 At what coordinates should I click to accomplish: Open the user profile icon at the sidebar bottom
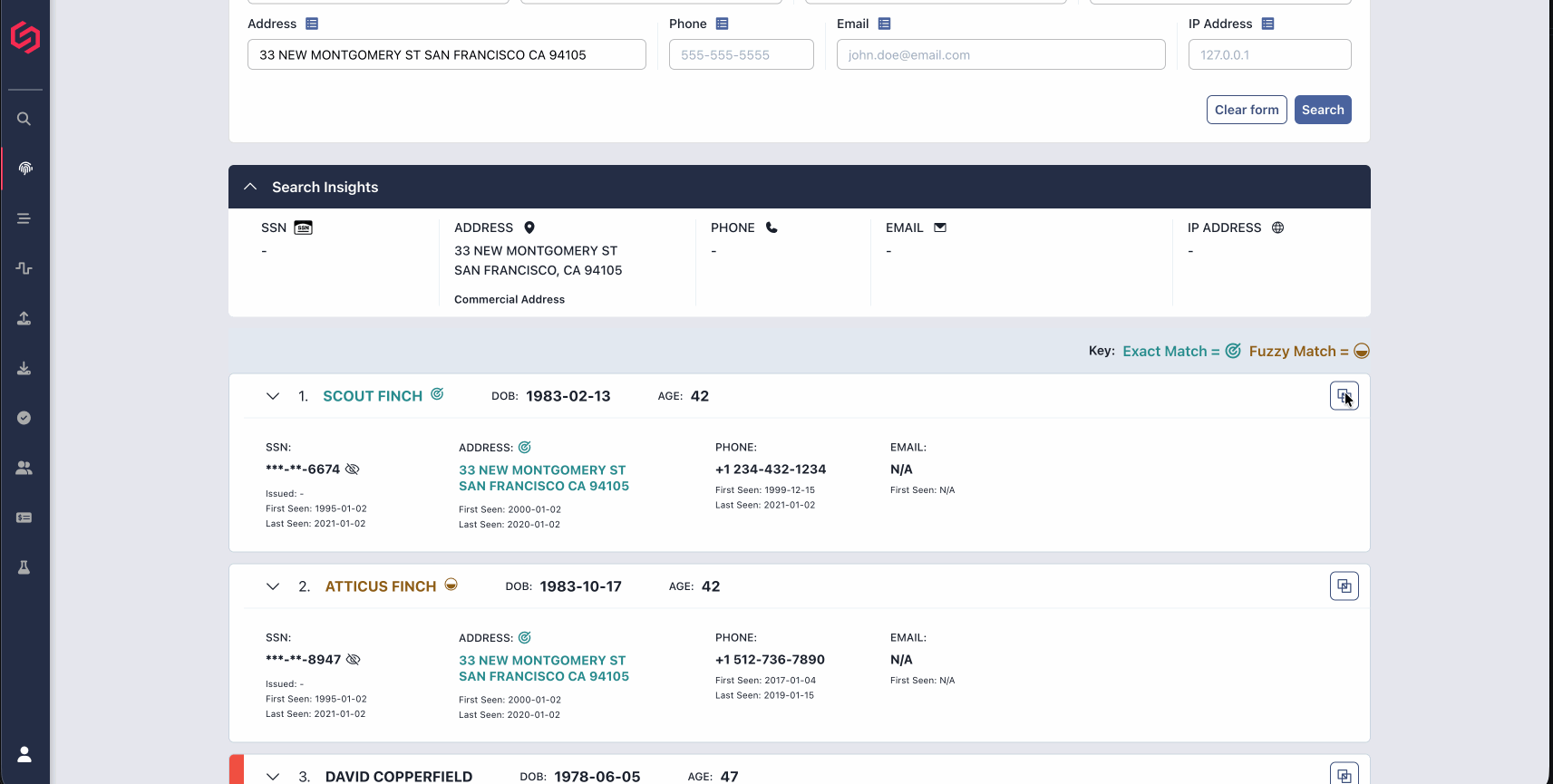click(x=24, y=754)
